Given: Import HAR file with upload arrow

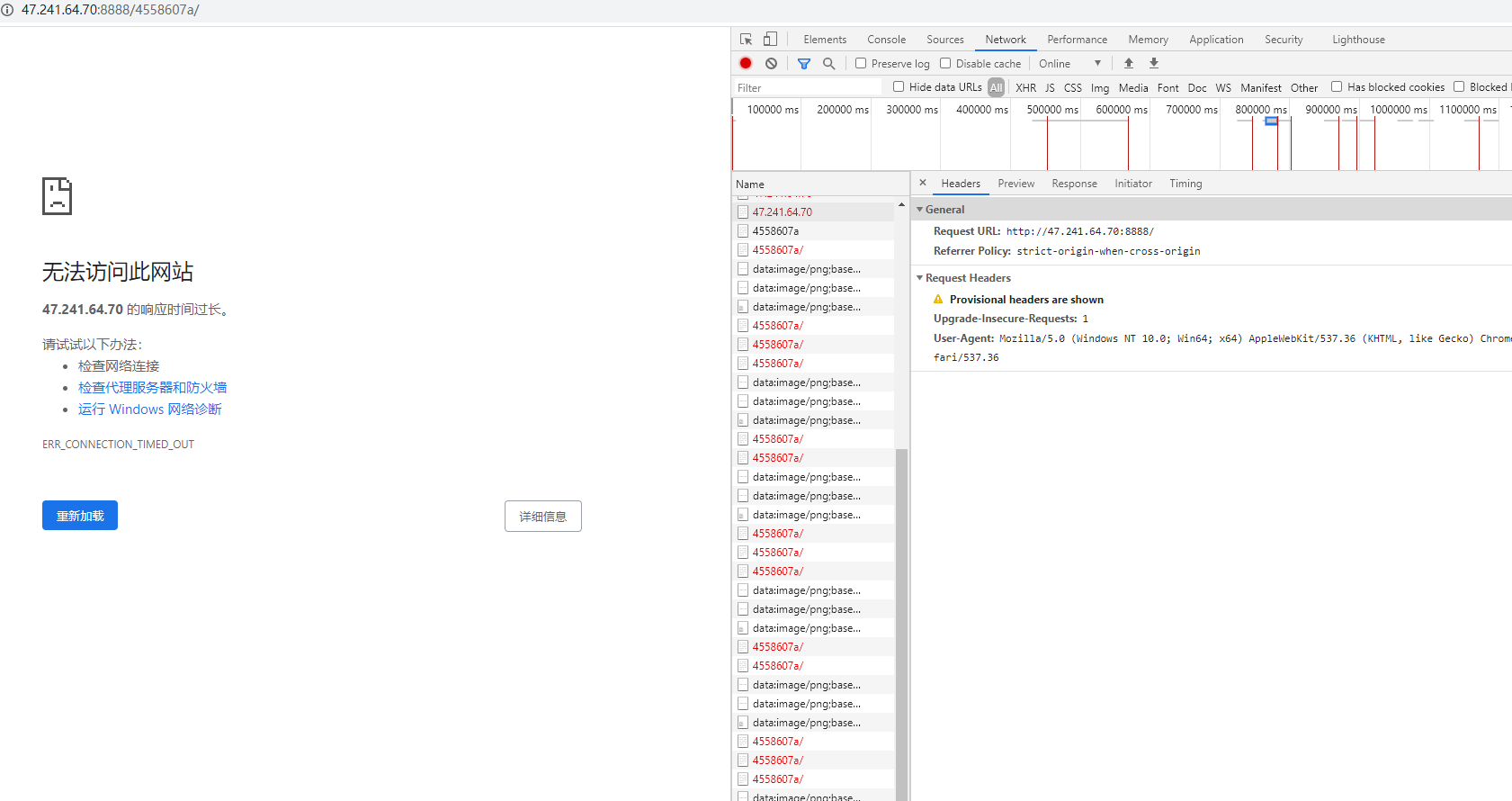Looking at the screenshot, I should [x=1129, y=64].
